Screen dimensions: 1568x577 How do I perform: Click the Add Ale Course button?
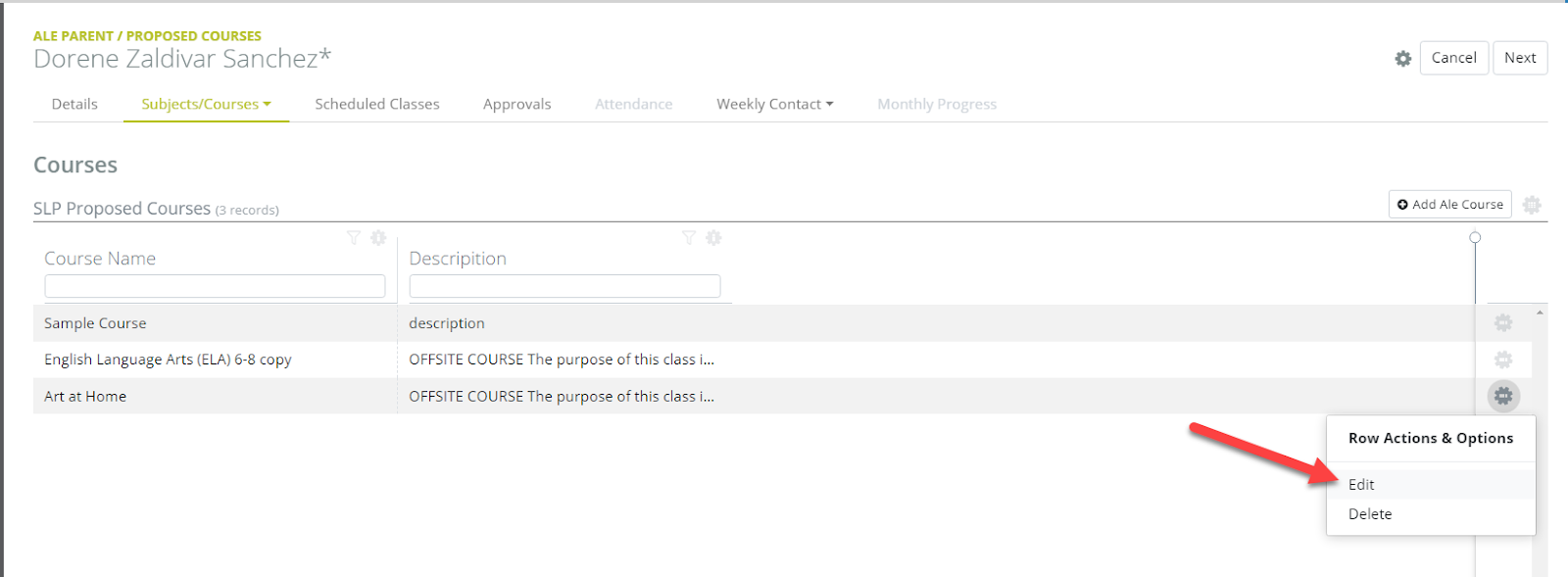(1450, 205)
